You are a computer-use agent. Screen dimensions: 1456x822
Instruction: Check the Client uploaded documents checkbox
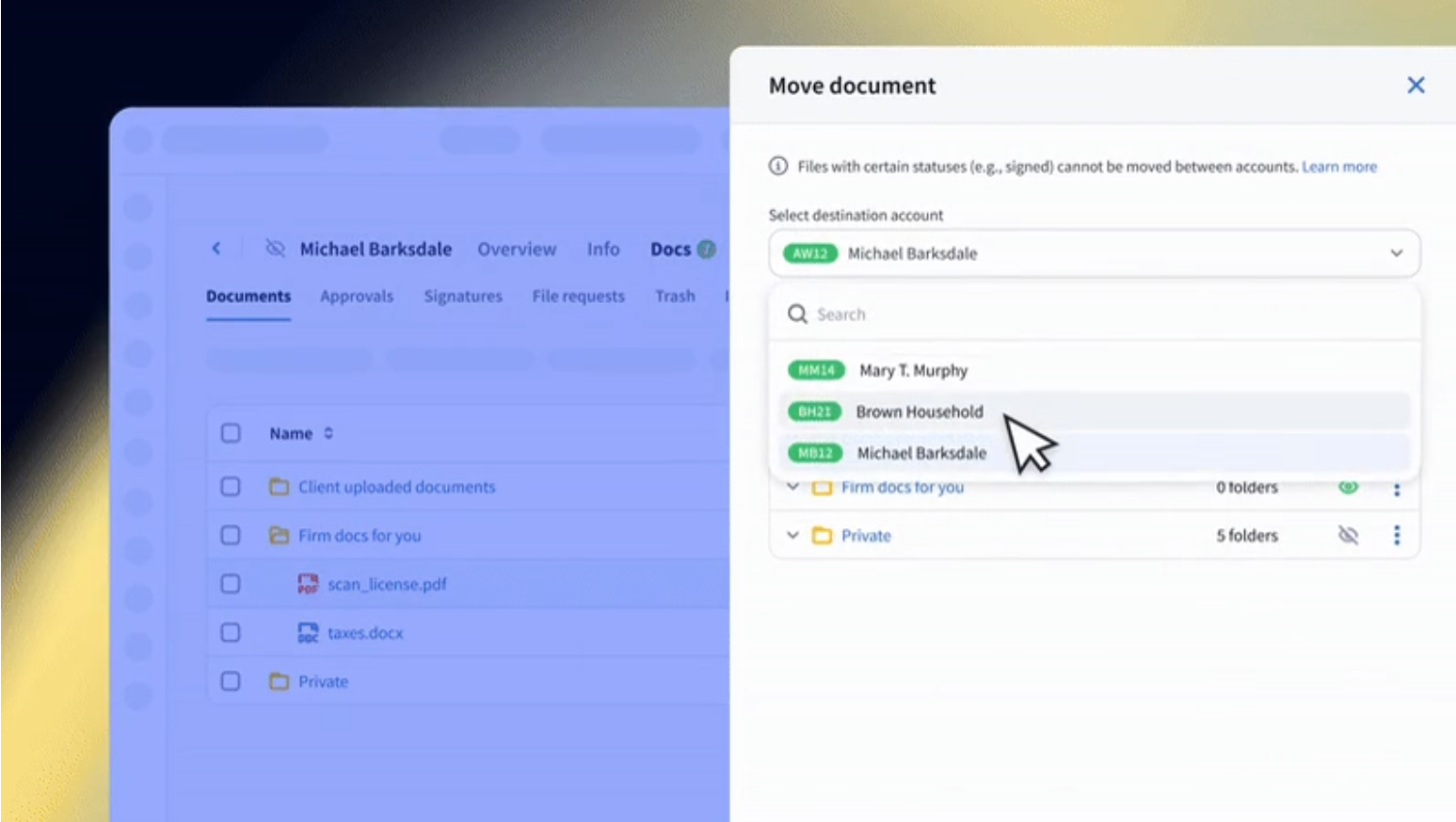tap(231, 487)
